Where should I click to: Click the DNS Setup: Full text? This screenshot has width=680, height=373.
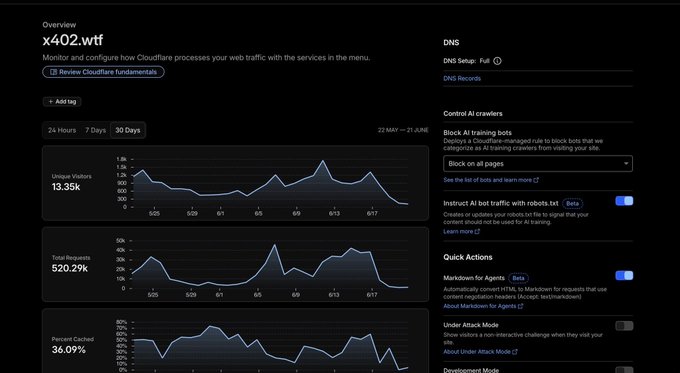[466, 61]
